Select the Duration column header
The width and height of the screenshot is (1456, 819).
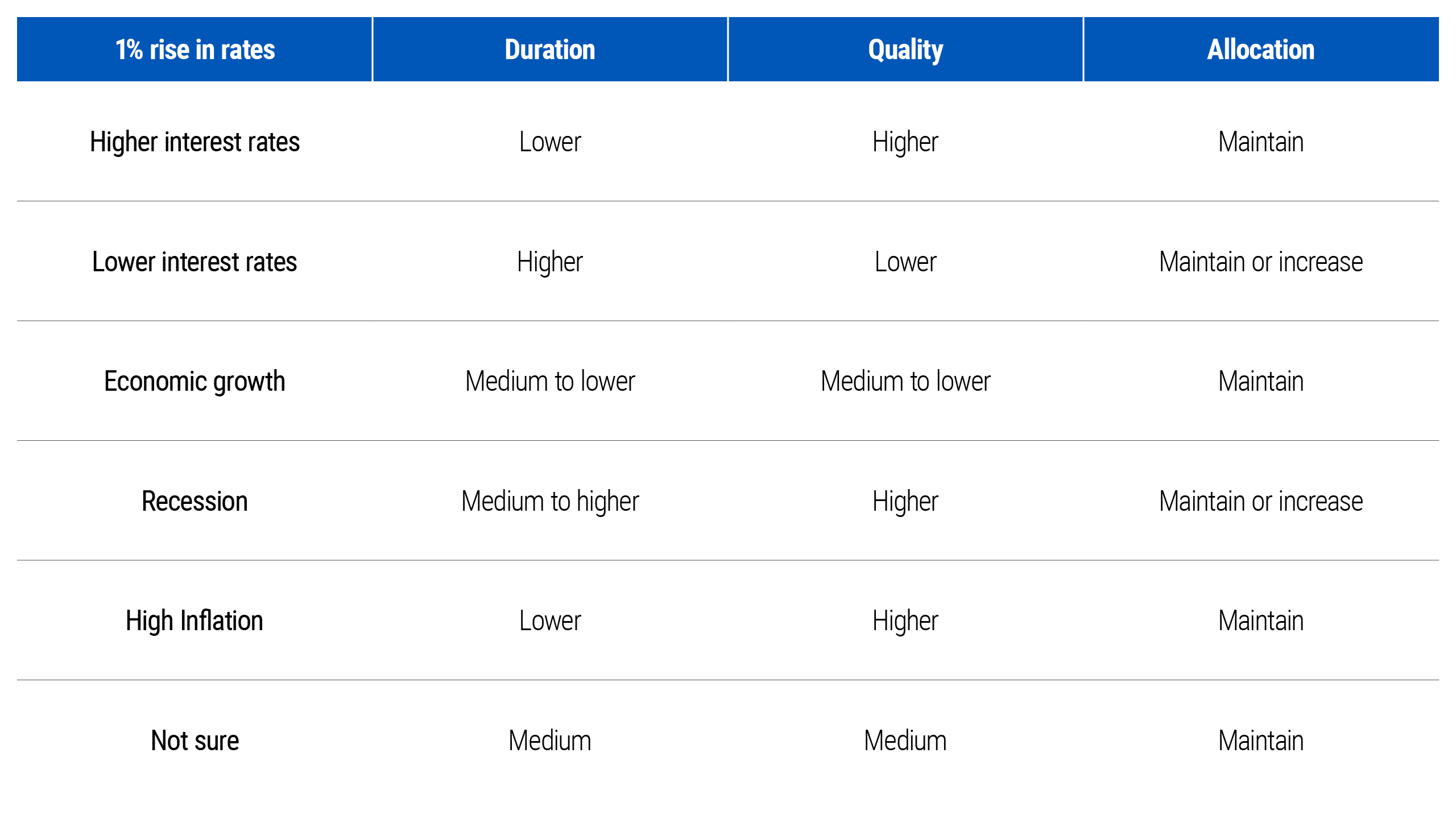(550, 49)
